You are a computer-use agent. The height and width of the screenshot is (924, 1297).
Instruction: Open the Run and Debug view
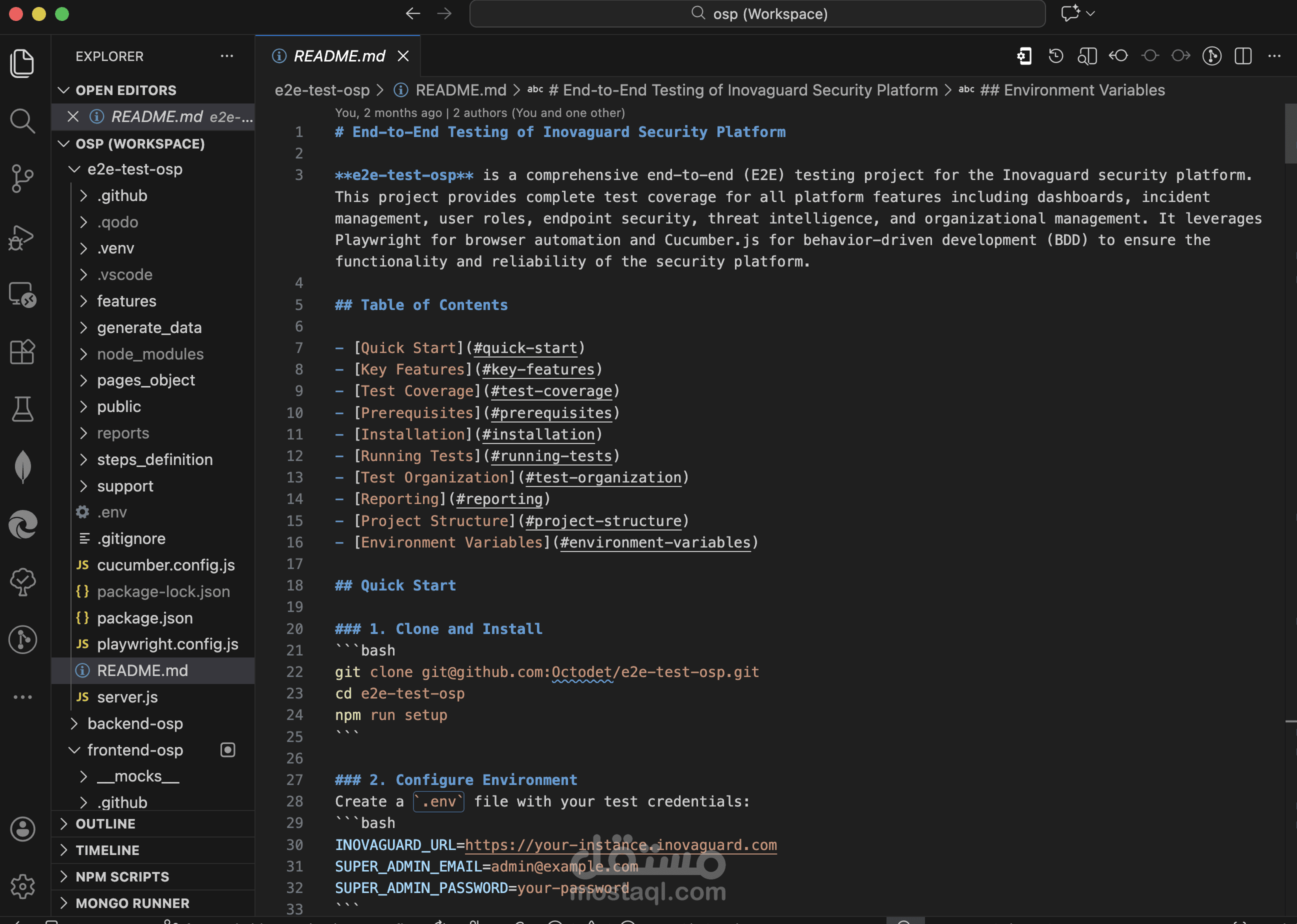[22, 238]
